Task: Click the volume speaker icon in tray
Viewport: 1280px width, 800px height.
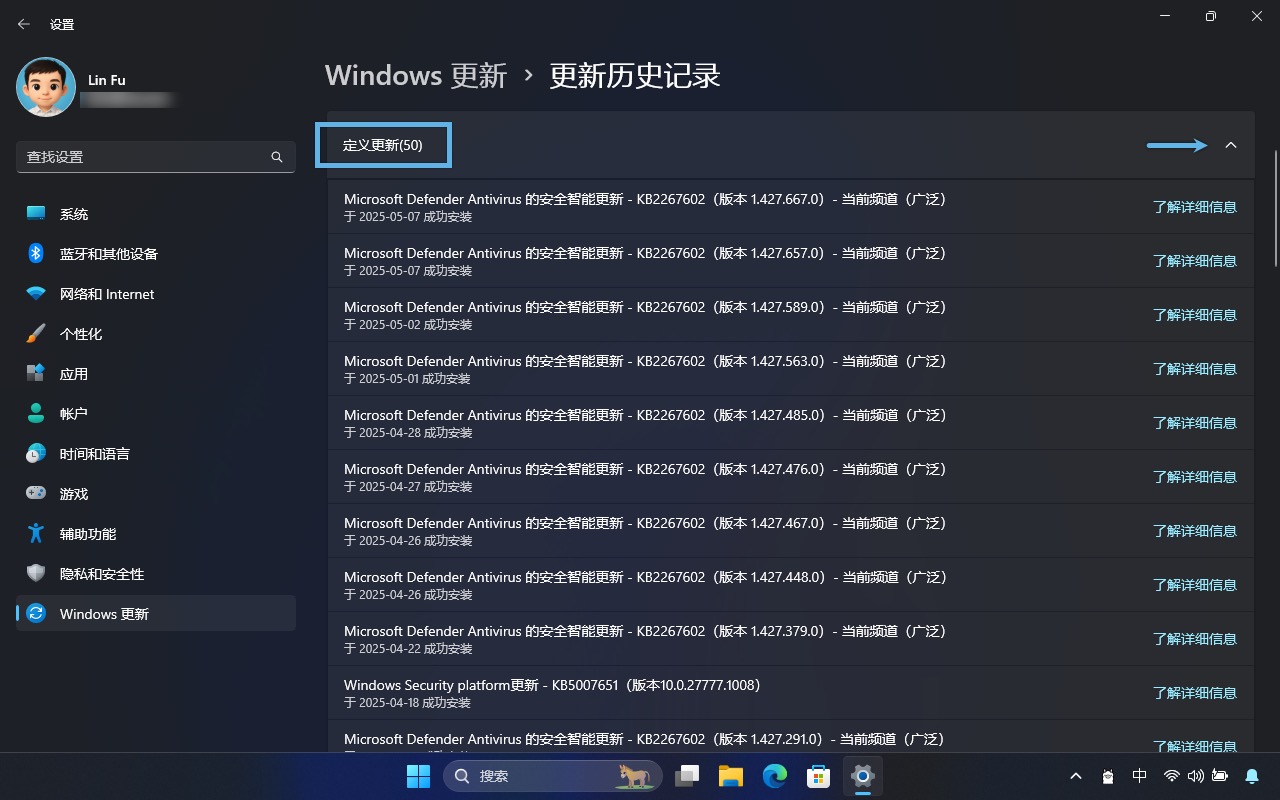Action: (1196, 776)
